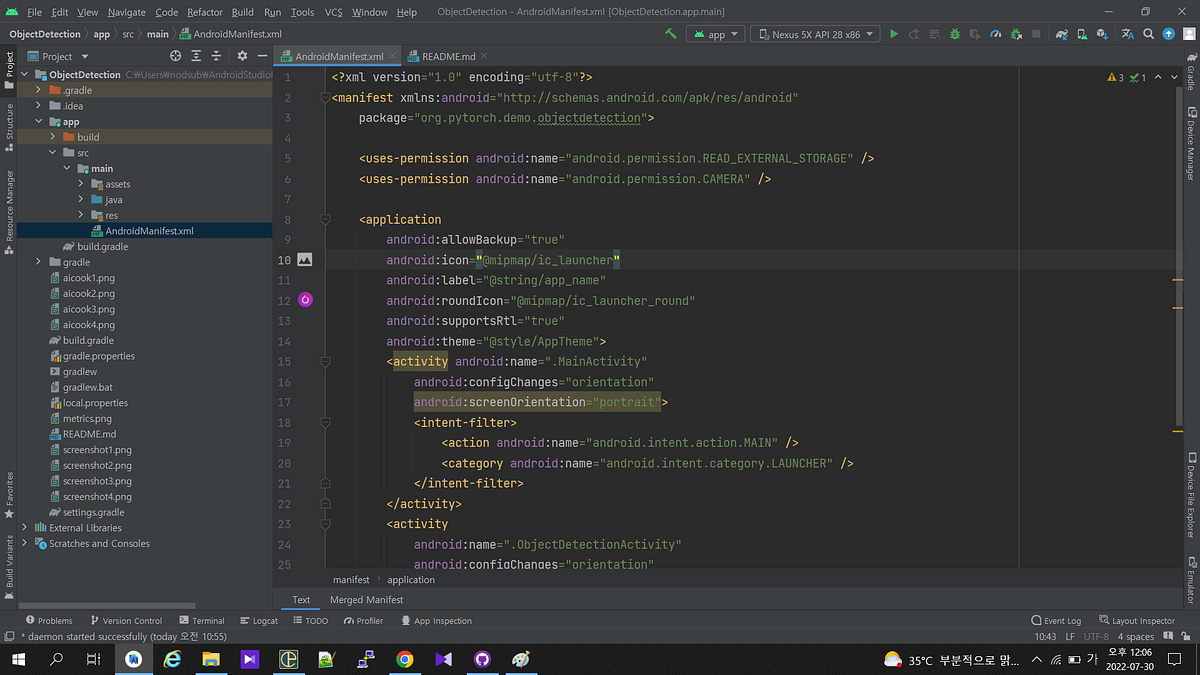Open the app run configuration dropdown

tap(715, 34)
